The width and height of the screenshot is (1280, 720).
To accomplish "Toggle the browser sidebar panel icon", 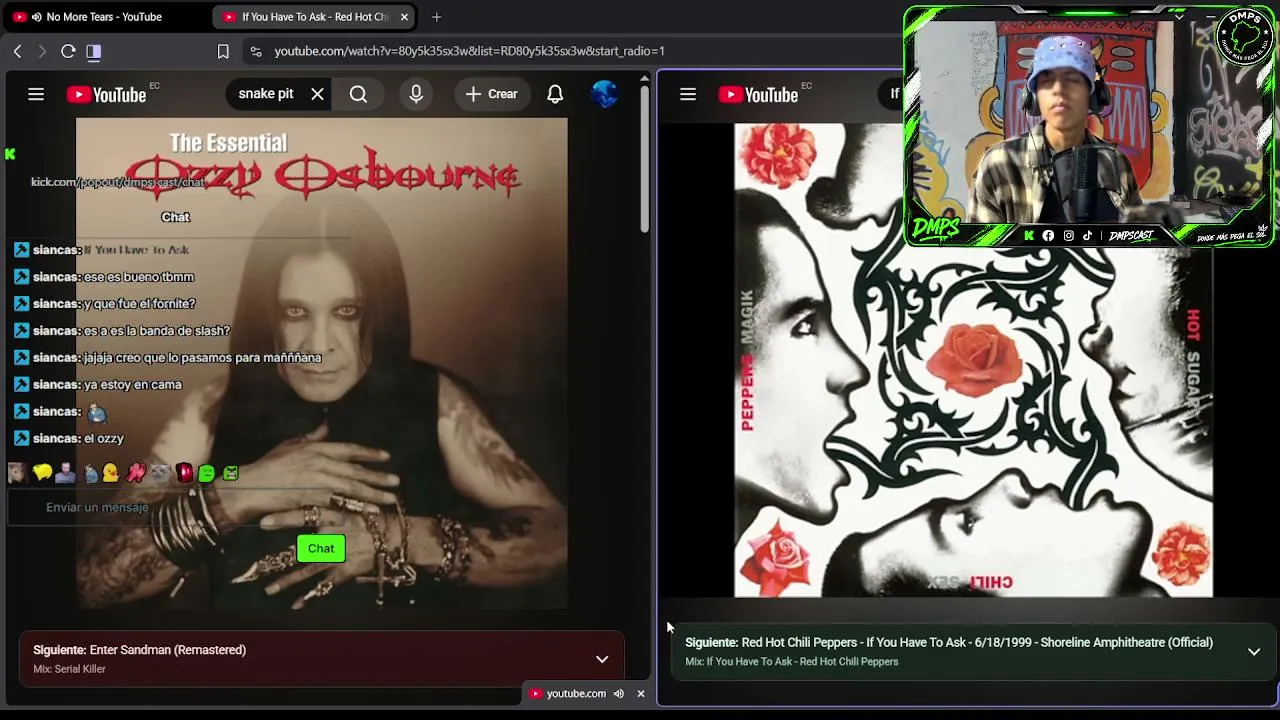I will pyautogui.click(x=94, y=51).
